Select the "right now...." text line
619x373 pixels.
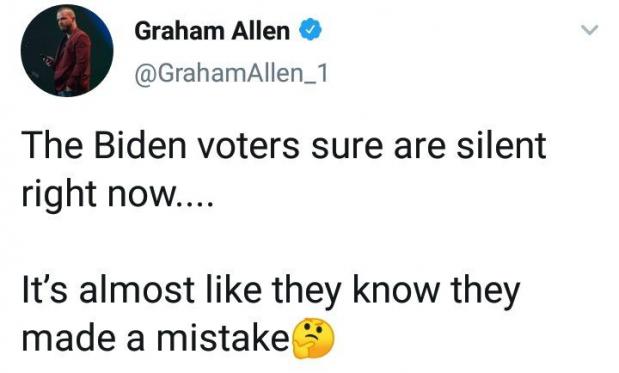coord(118,196)
